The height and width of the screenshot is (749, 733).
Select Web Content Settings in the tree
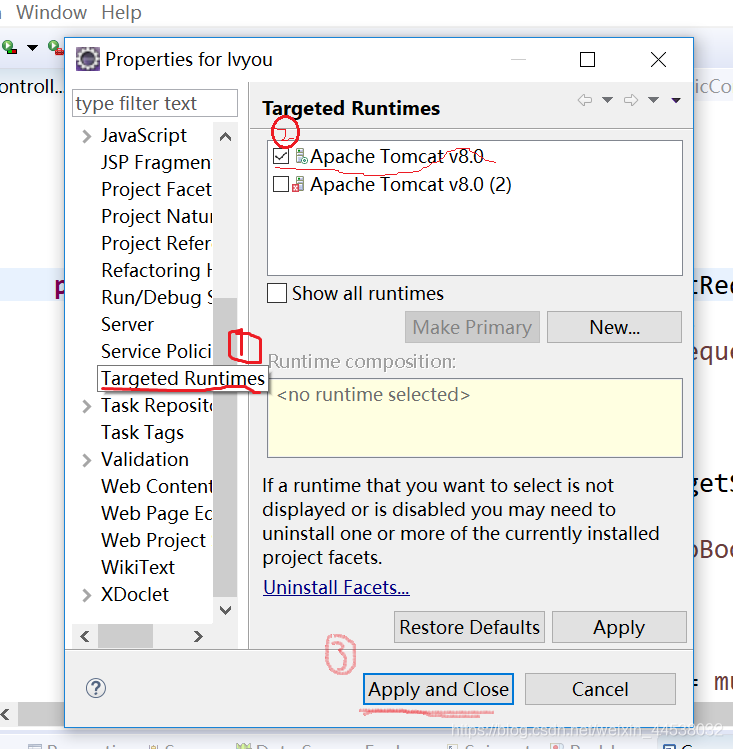click(x=157, y=487)
